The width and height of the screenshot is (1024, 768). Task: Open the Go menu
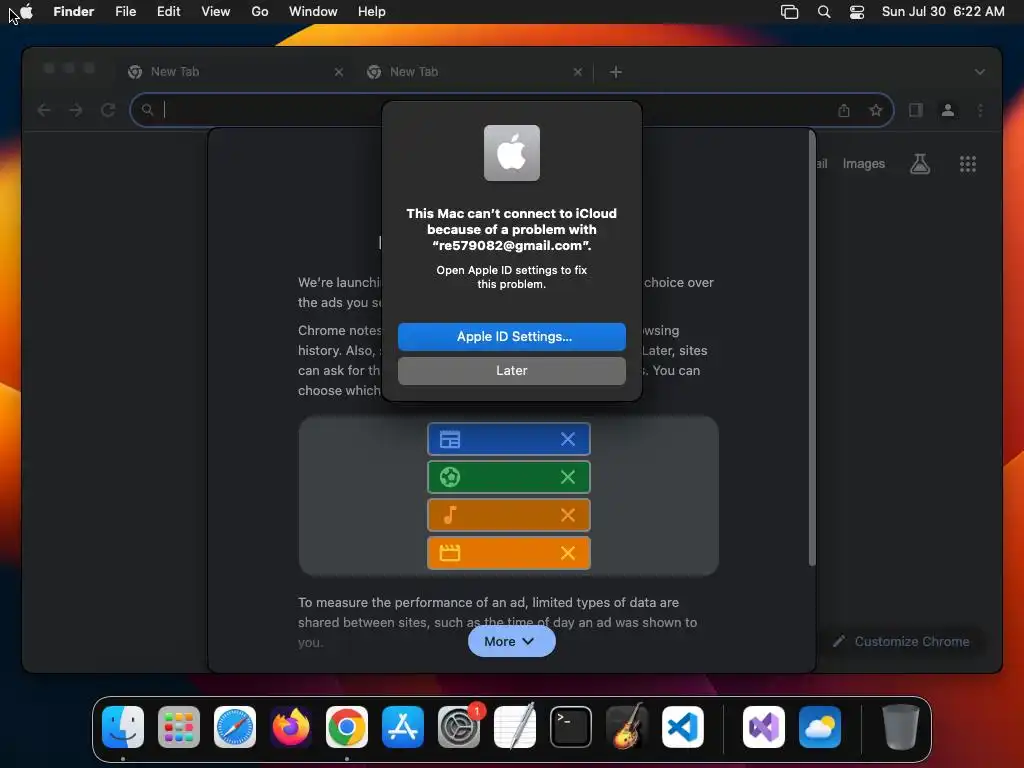[260, 12]
